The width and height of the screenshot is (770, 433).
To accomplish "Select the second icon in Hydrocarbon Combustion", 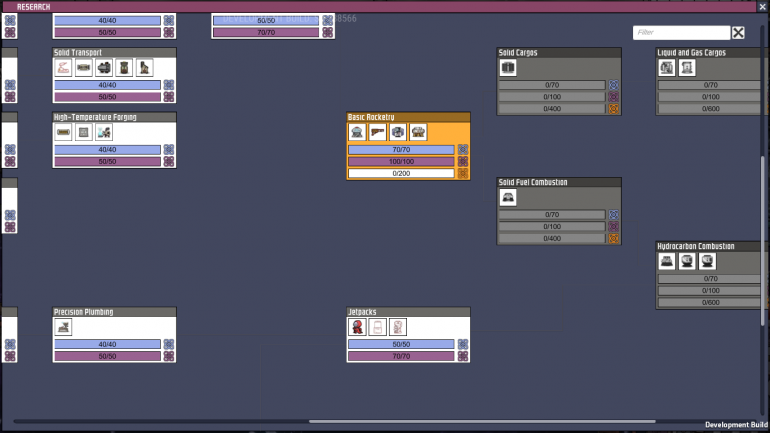I will (687, 261).
